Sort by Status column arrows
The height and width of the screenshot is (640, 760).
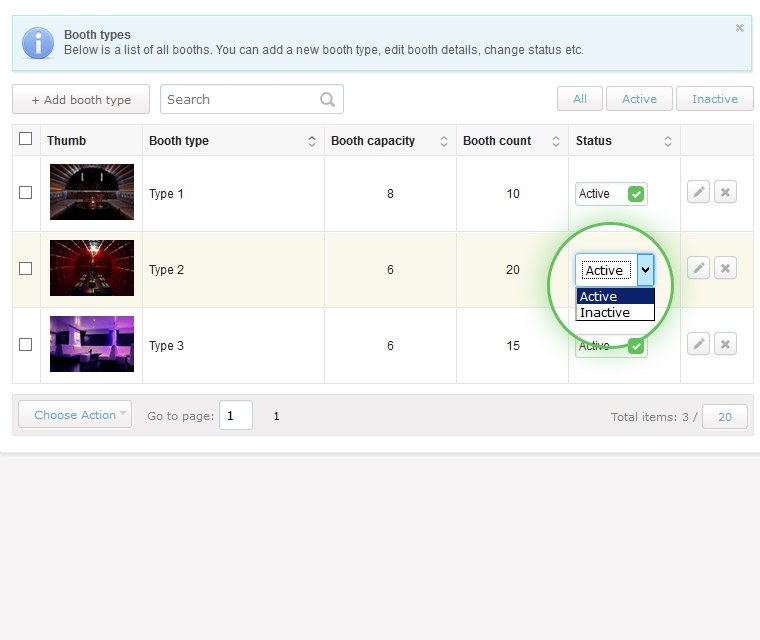[x=667, y=141]
